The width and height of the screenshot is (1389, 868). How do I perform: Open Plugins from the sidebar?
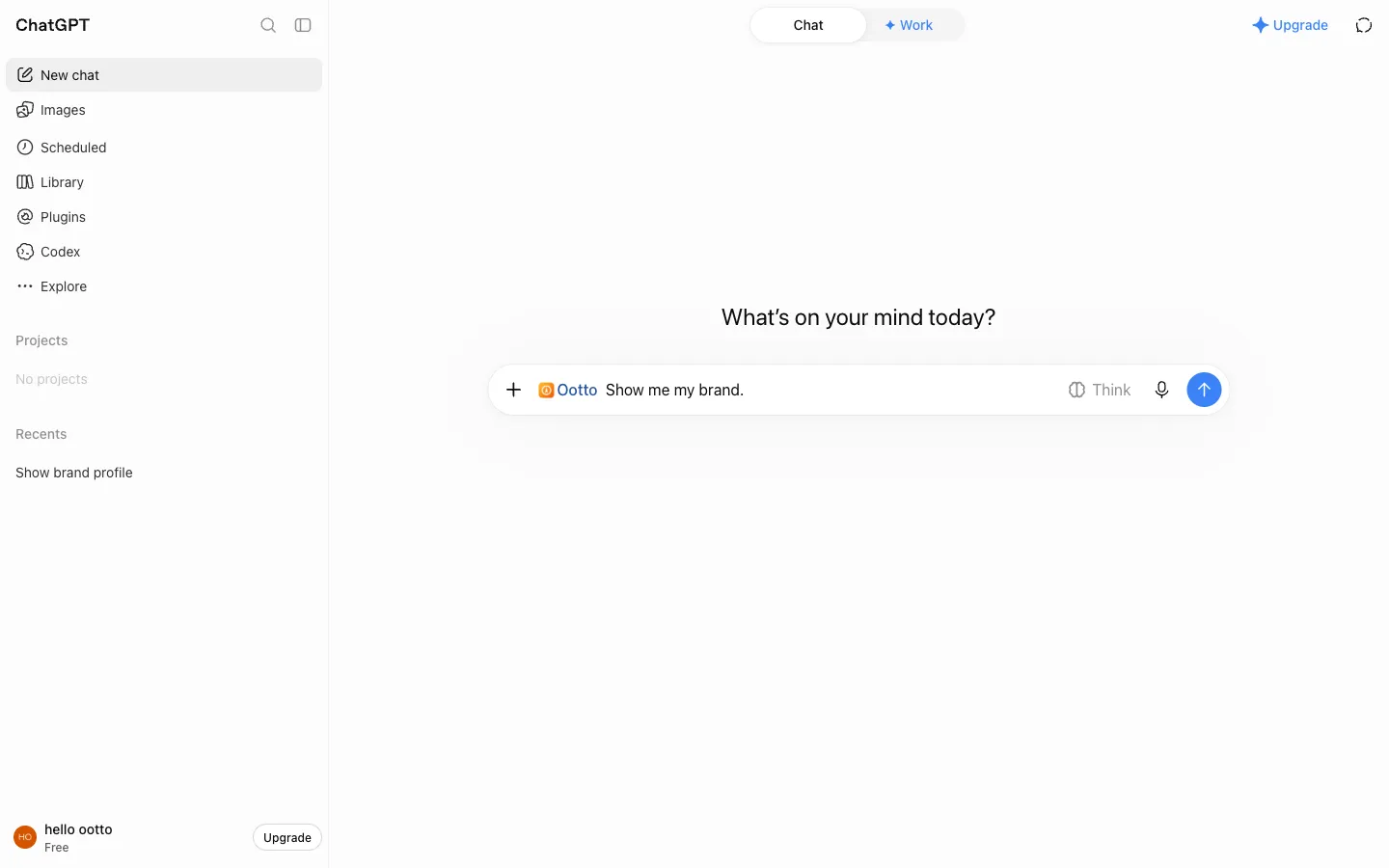[164, 217]
